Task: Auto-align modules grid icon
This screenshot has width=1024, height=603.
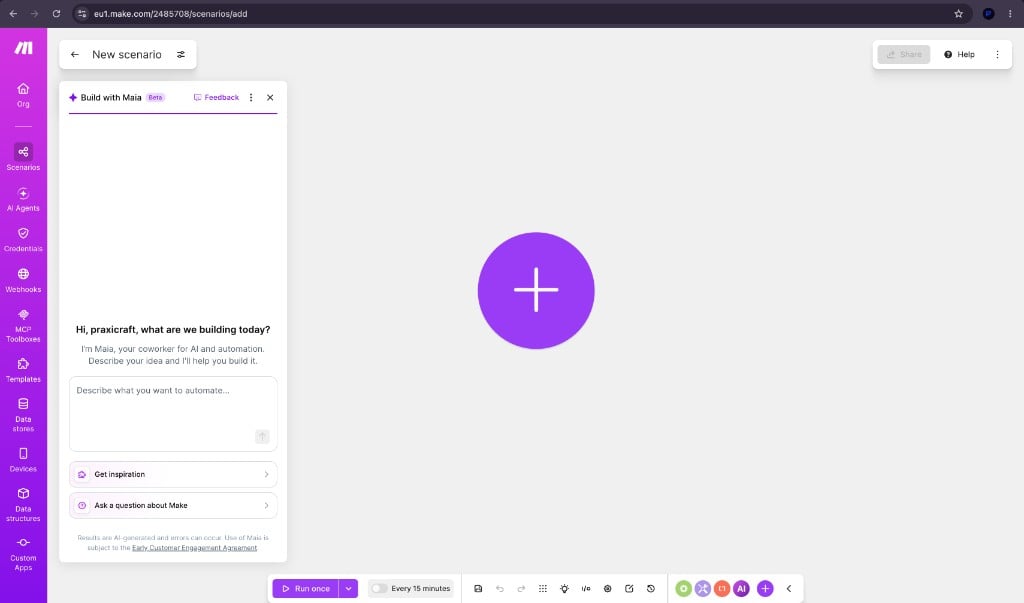Action: (x=543, y=588)
